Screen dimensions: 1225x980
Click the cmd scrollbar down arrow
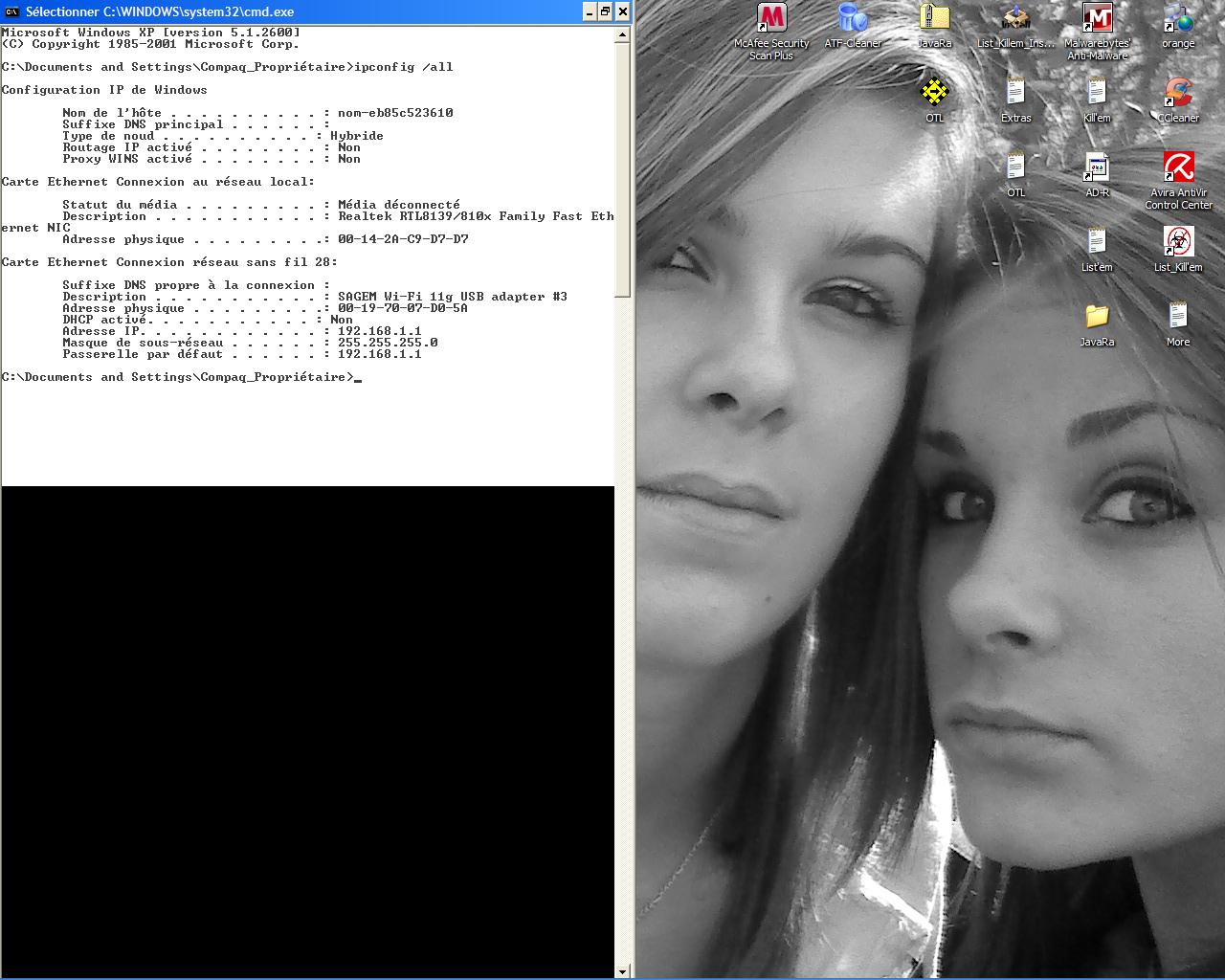[x=622, y=971]
